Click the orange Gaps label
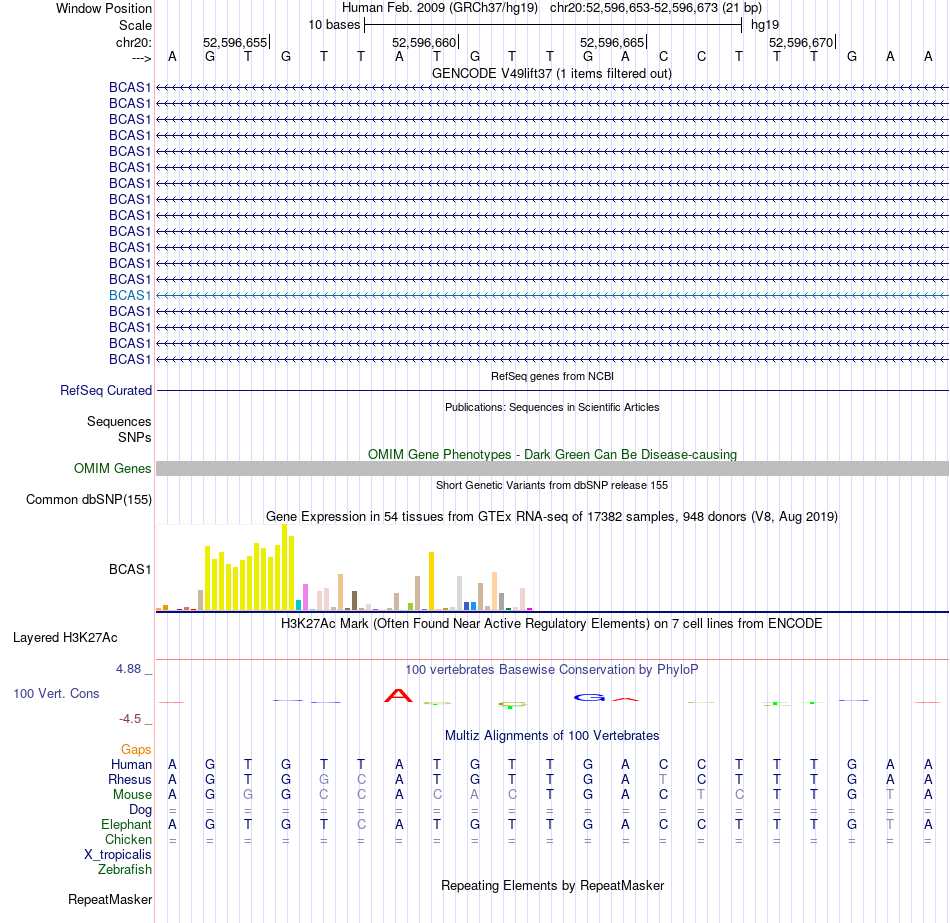Screen dimensions: 950x923 point(136,750)
